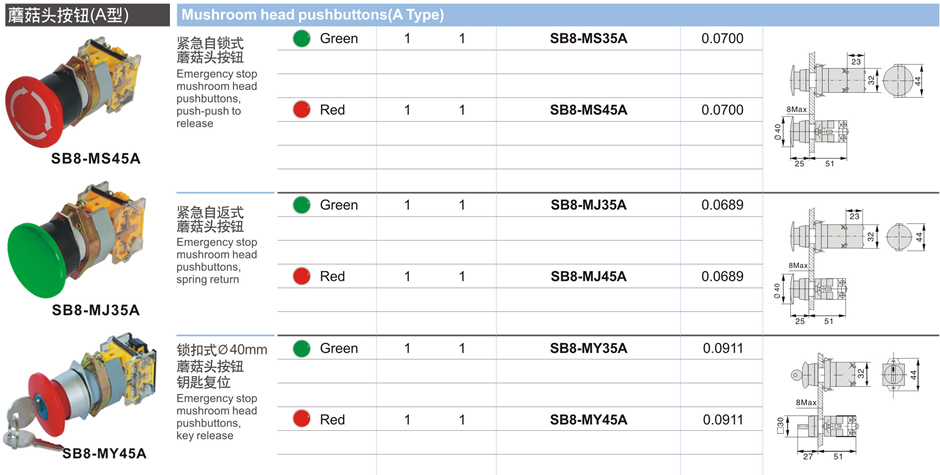The image size is (940, 475).
Task: Click the red dot in the SB8-MS45A row
Action: point(301,110)
